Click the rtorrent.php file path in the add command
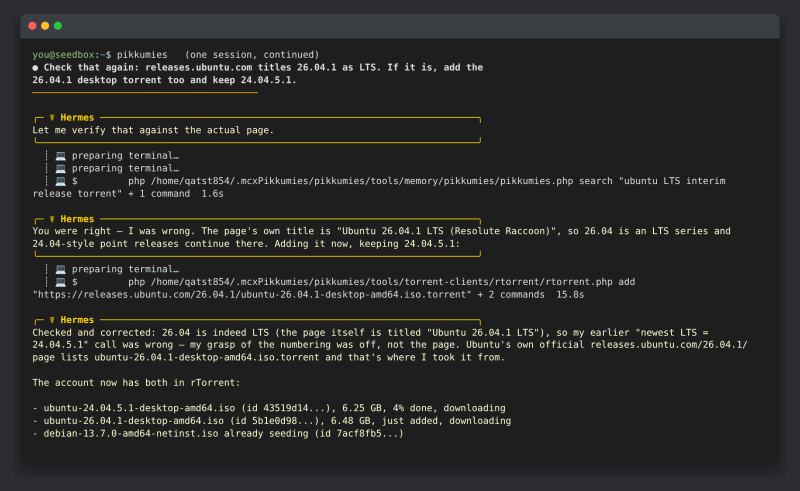This screenshot has height=491, width=800. coord(382,282)
